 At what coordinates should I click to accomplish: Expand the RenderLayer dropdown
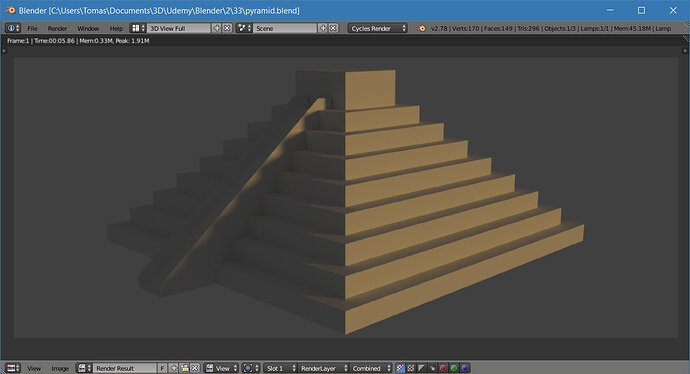tap(323, 368)
